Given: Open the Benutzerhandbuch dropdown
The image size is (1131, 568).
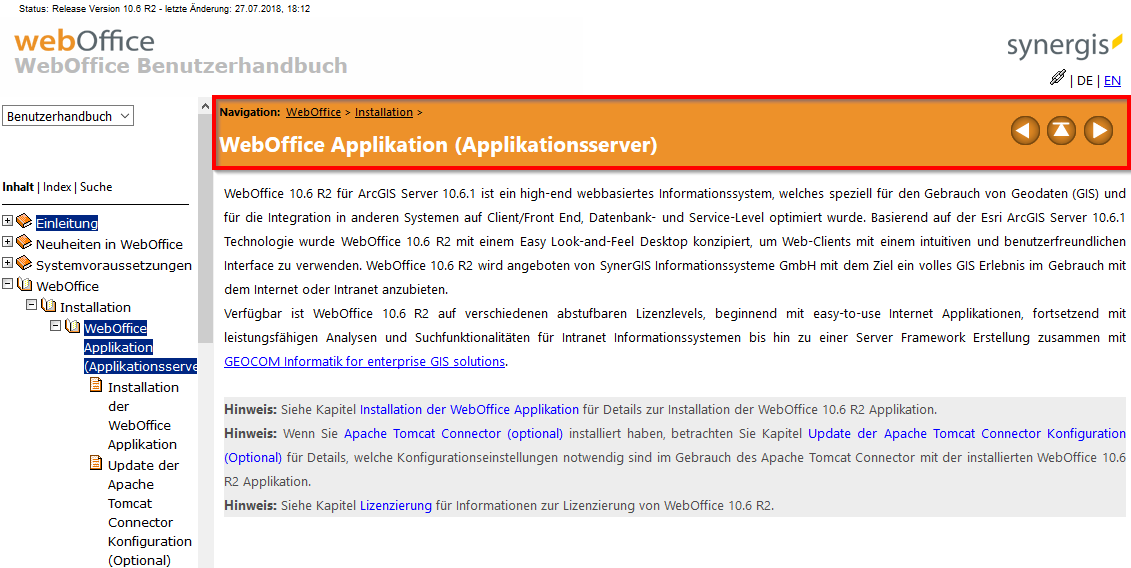Looking at the screenshot, I should 68,116.
